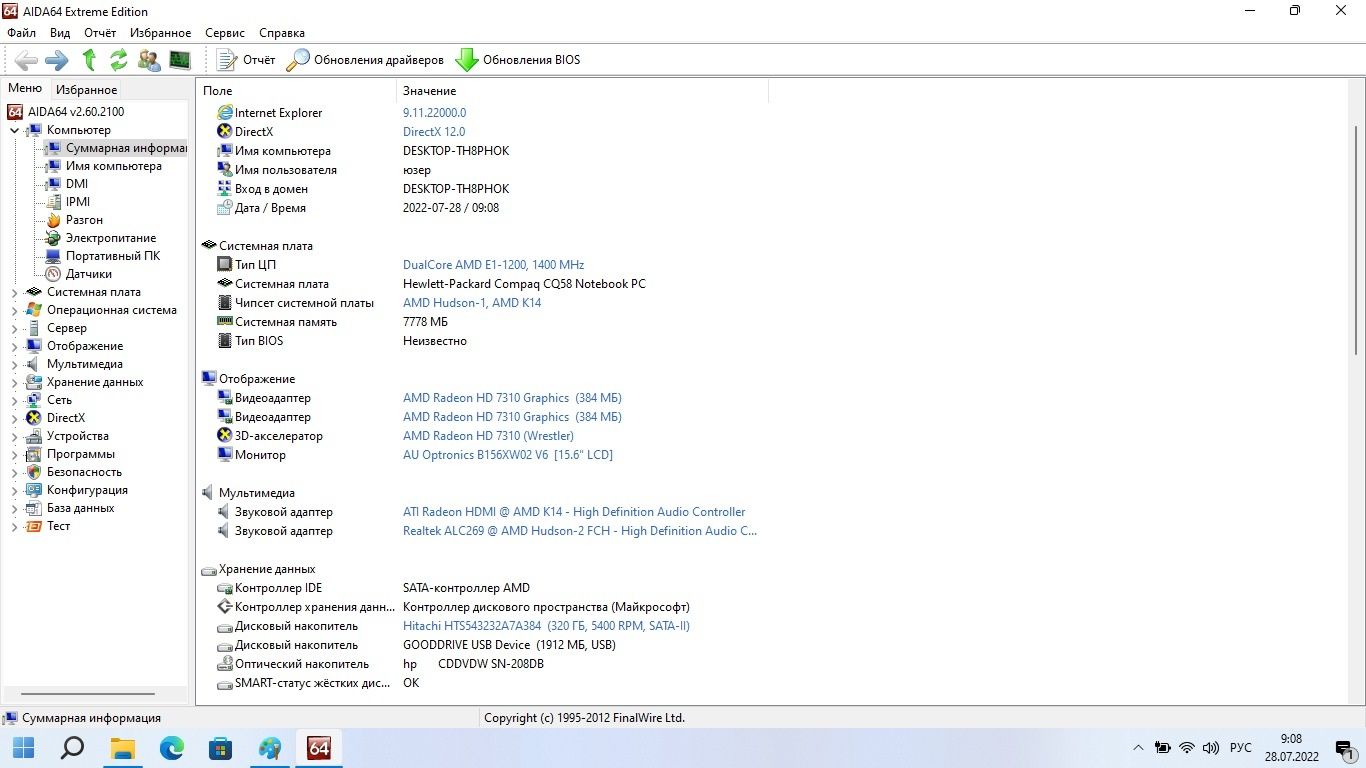
Task: Select Портативный ПК in the tree
Action: pos(112,256)
